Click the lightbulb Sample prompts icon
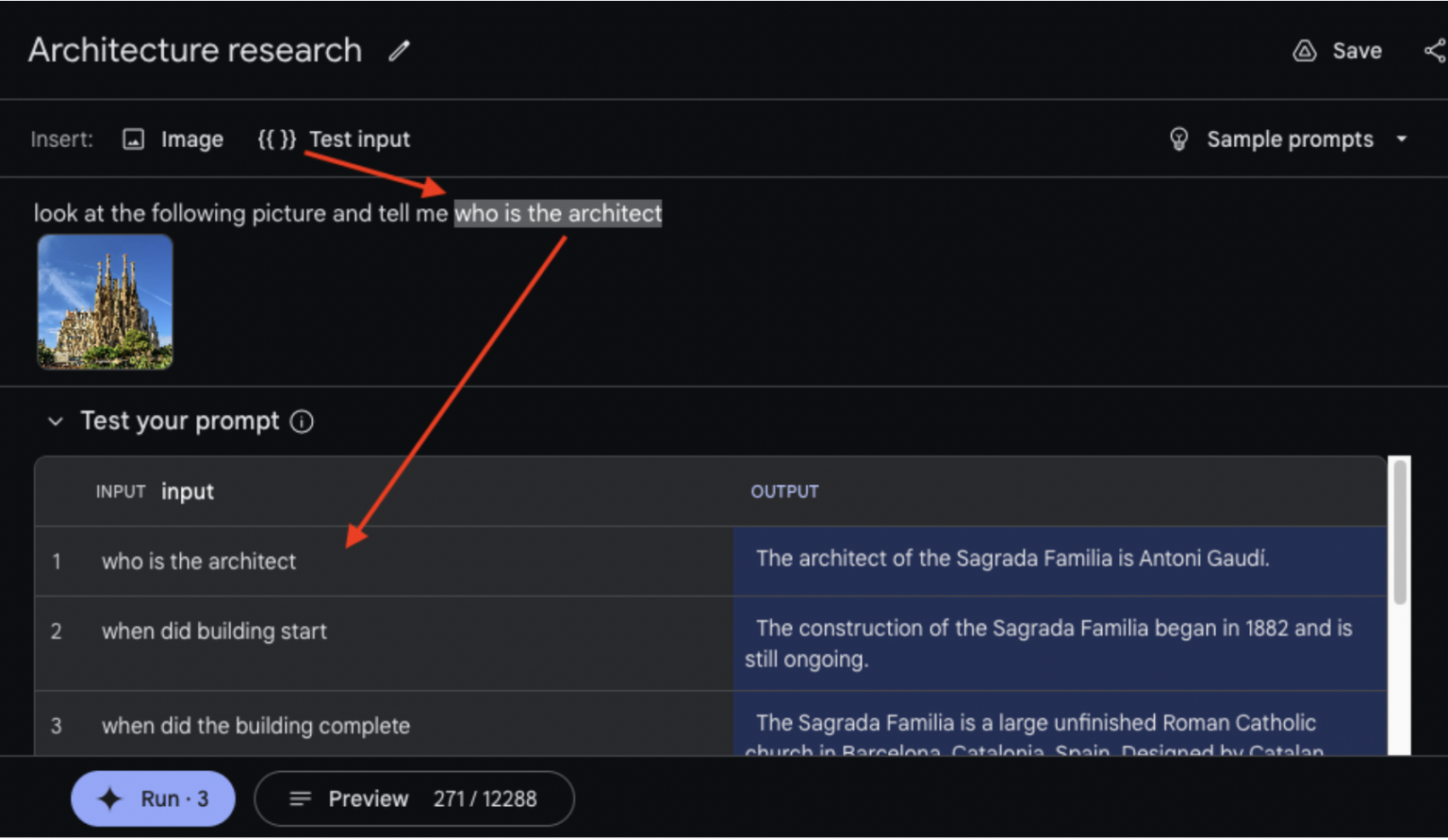The image size is (1448, 840). (1178, 140)
